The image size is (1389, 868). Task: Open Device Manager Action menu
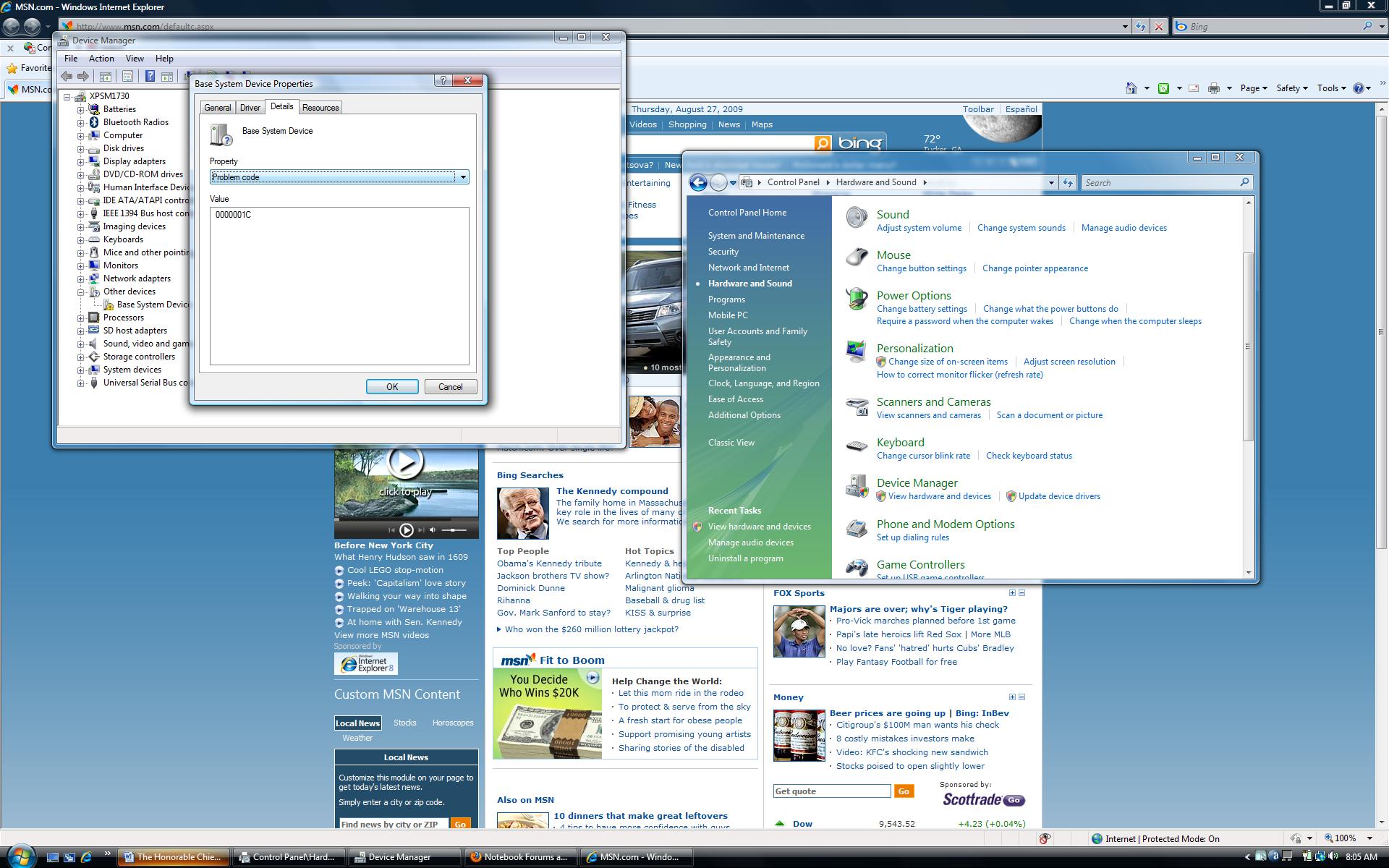[x=101, y=59]
